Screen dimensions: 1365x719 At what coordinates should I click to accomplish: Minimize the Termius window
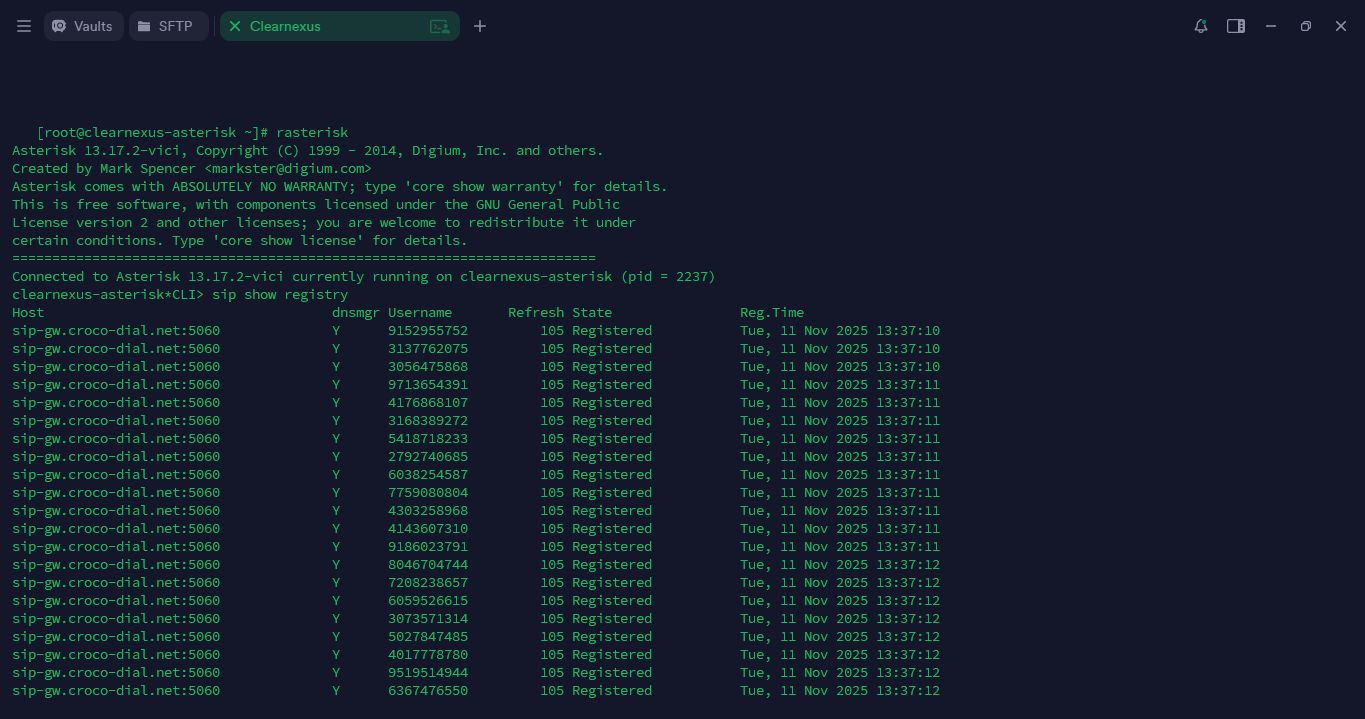(1271, 26)
